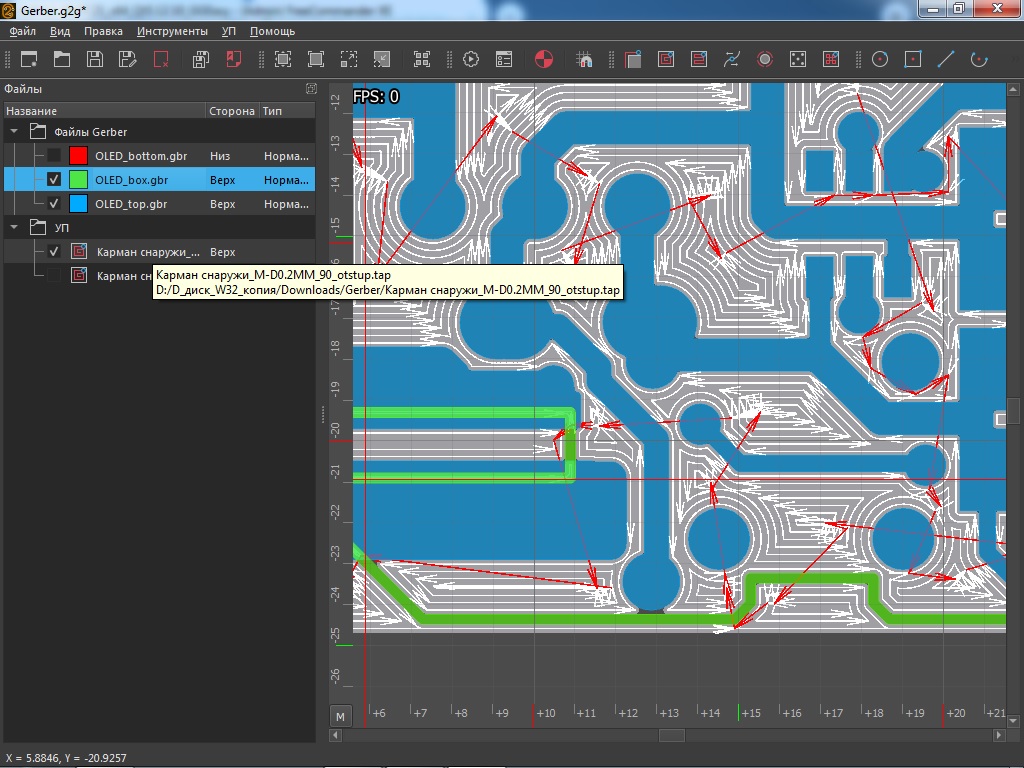Click the gear with play settings icon
Viewport: 1024px width, 768px height.
[x=471, y=59]
